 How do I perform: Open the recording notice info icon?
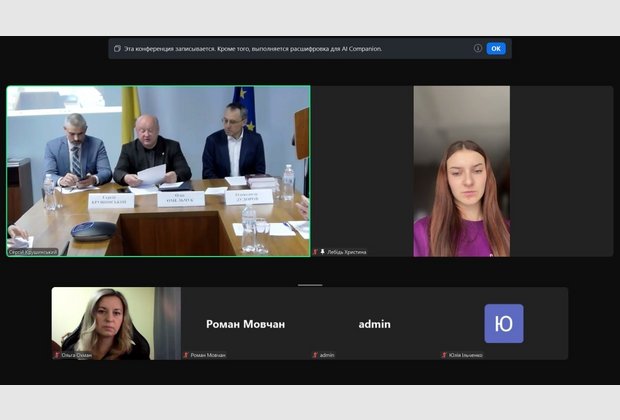(x=478, y=48)
